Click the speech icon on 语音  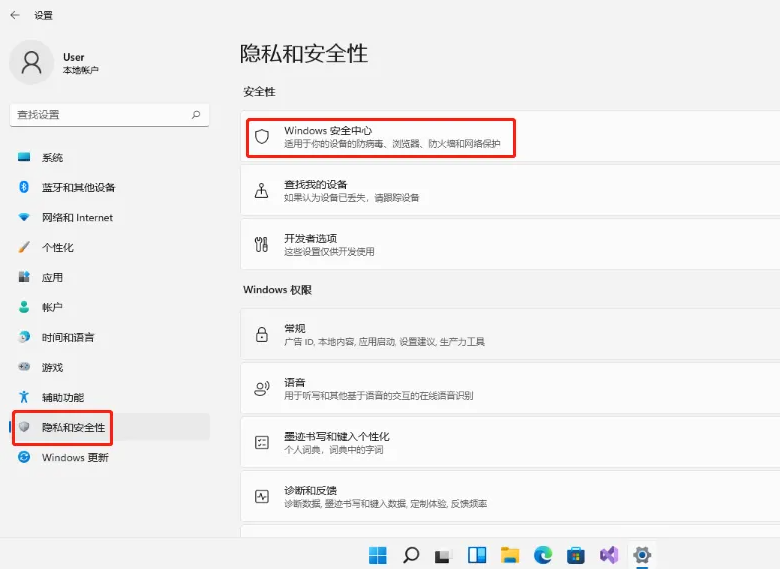click(x=262, y=388)
